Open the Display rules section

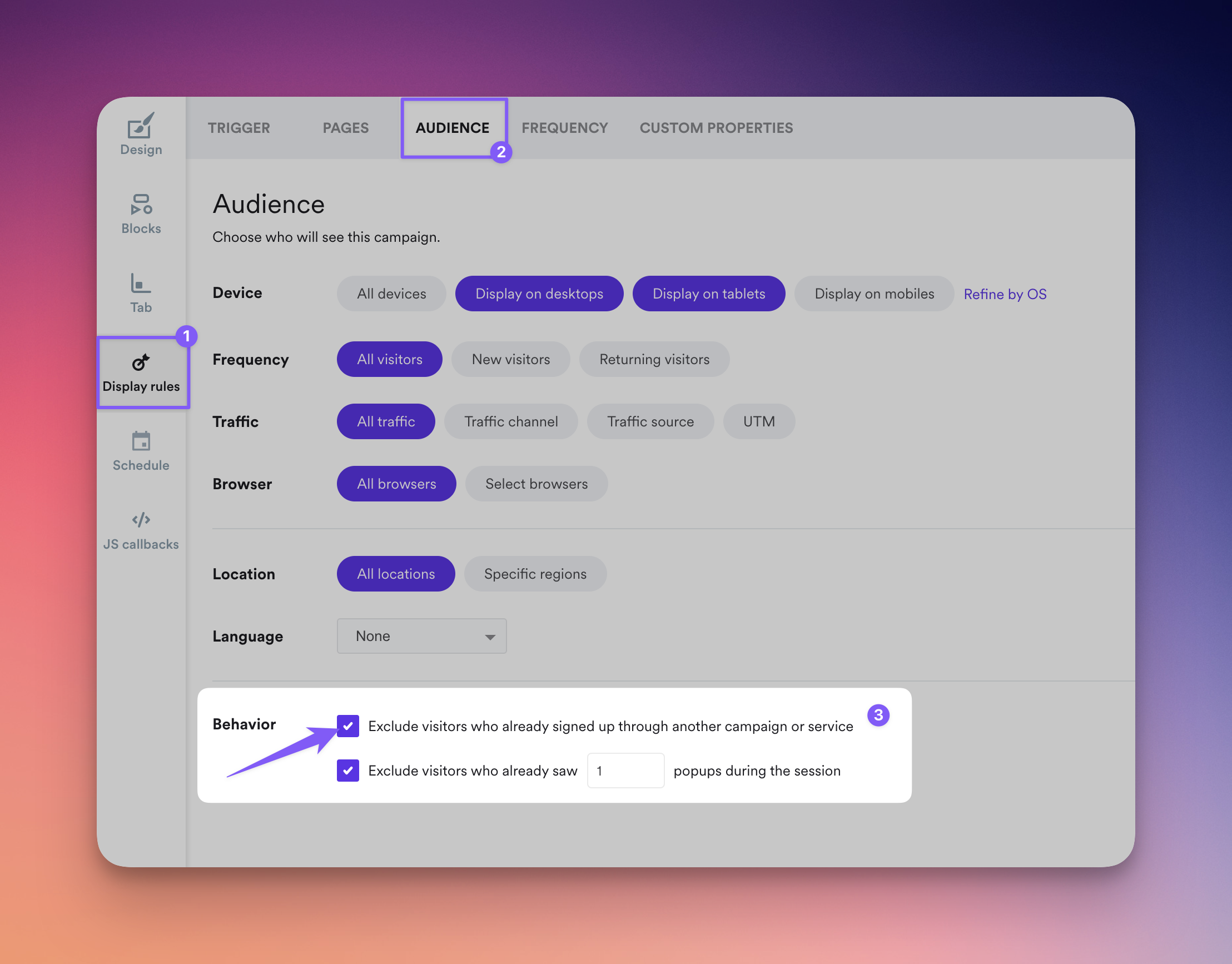(x=141, y=372)
